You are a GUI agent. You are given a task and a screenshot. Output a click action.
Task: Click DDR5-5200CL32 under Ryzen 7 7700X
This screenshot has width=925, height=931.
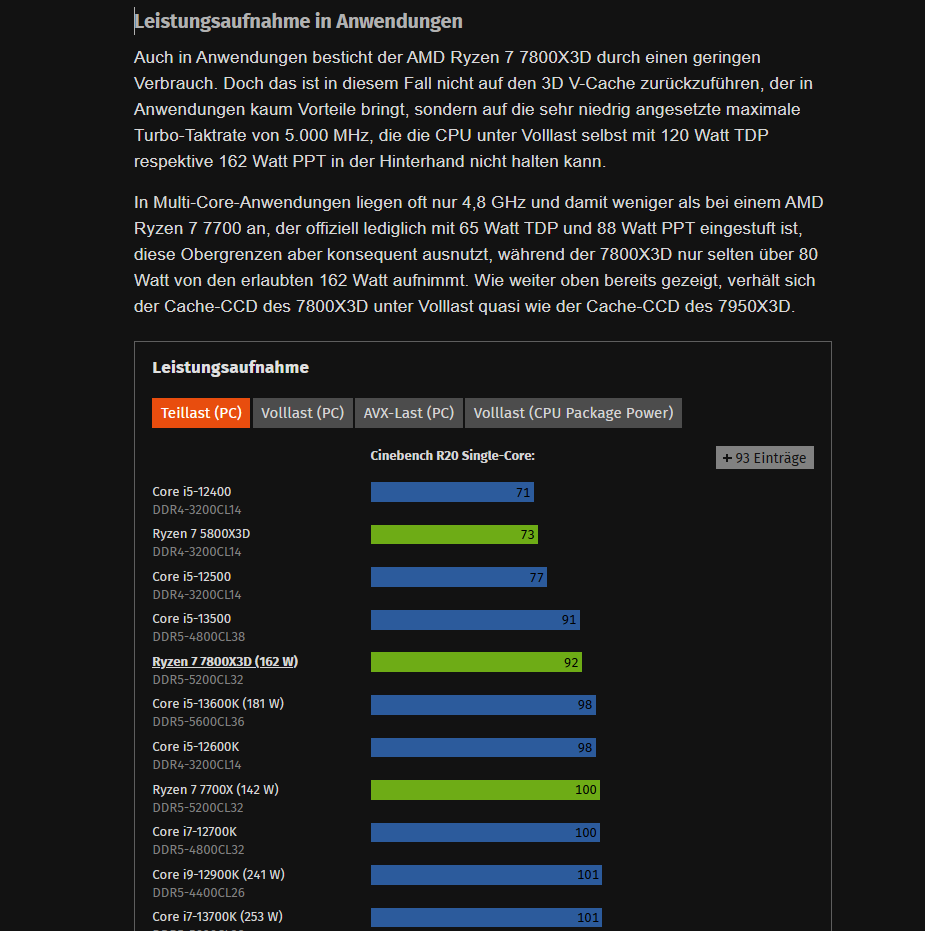coord(198,808)
